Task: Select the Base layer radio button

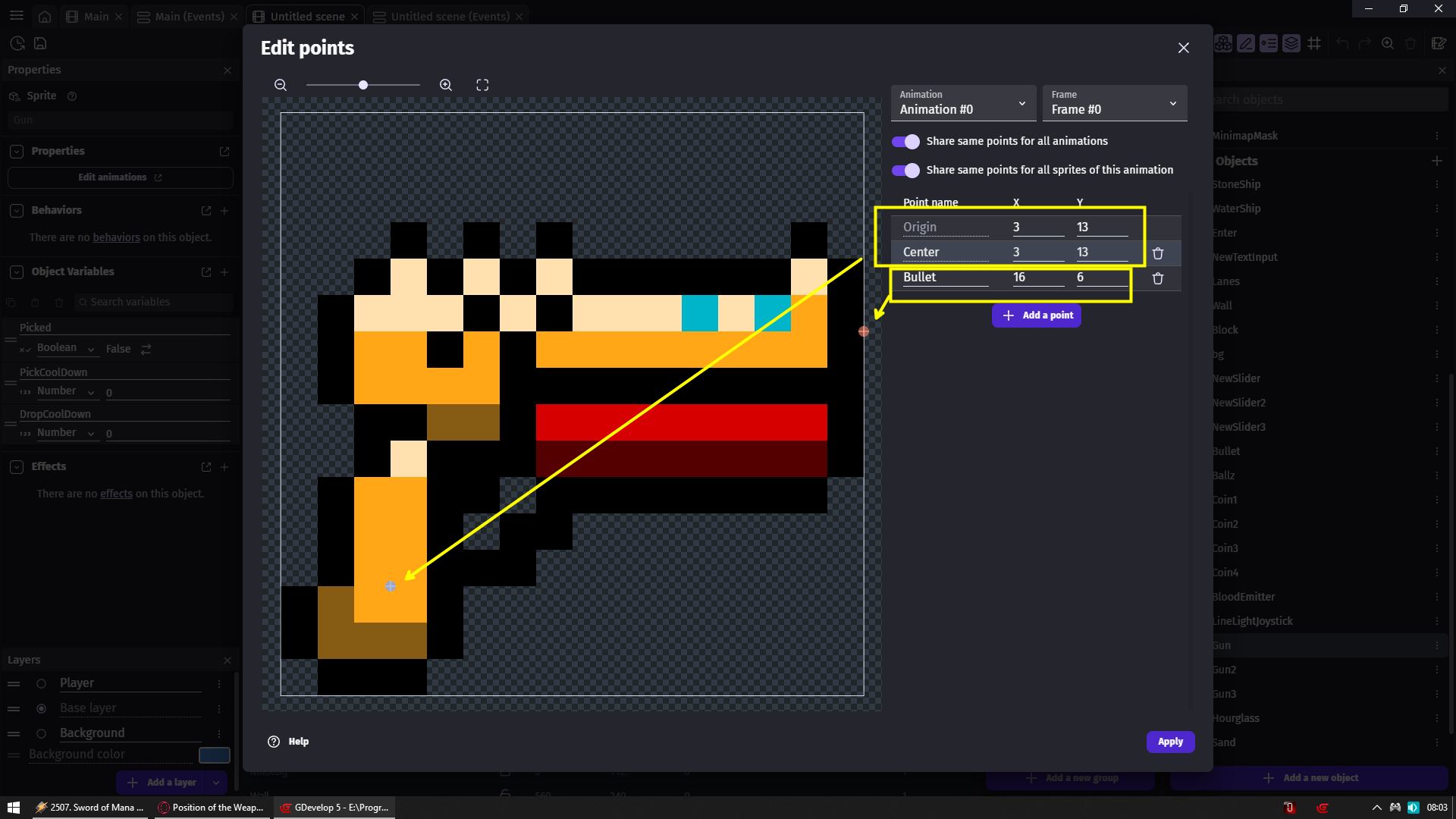Action: [42, 708]
